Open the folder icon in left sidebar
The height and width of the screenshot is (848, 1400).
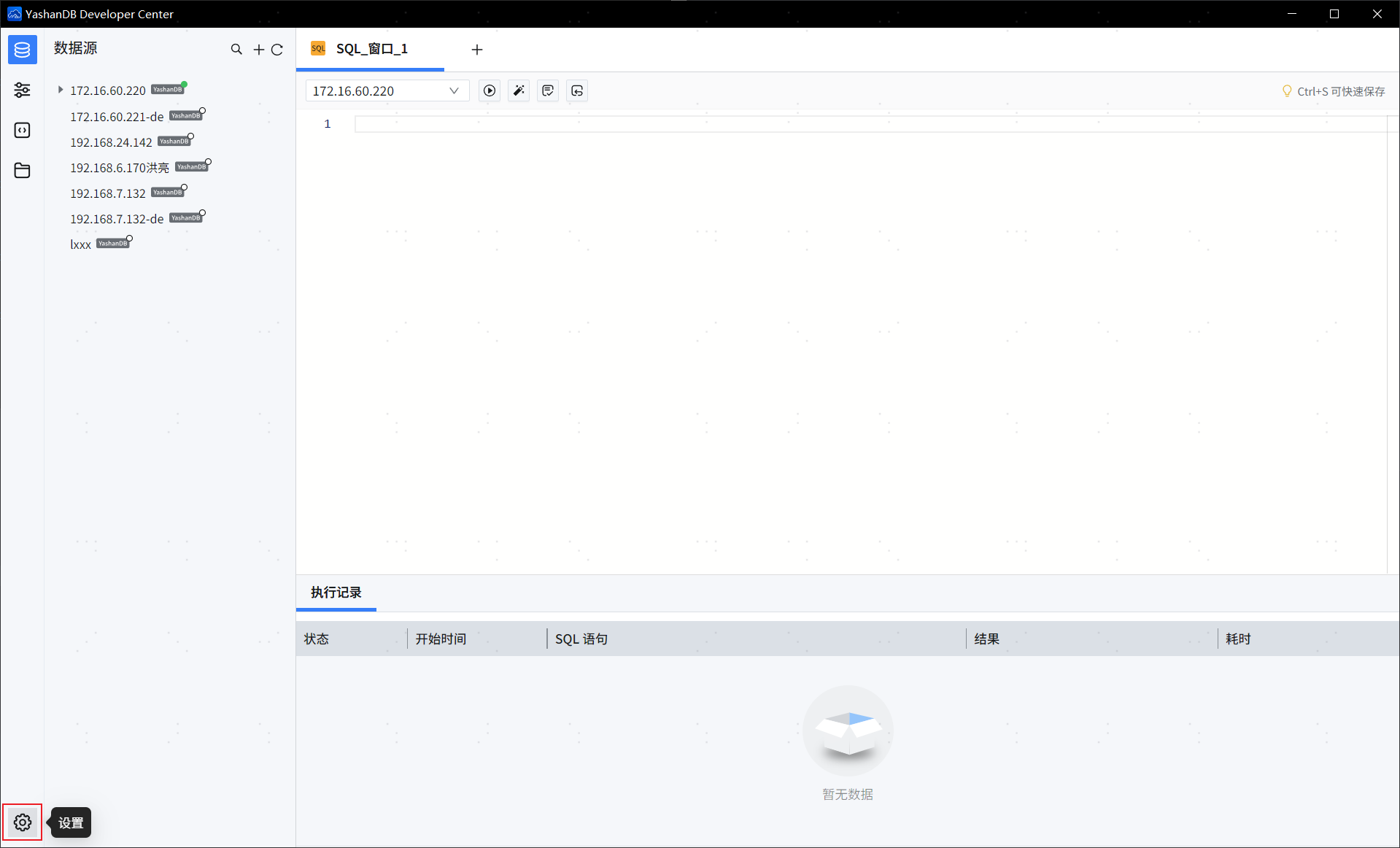(x=22, y=170)
